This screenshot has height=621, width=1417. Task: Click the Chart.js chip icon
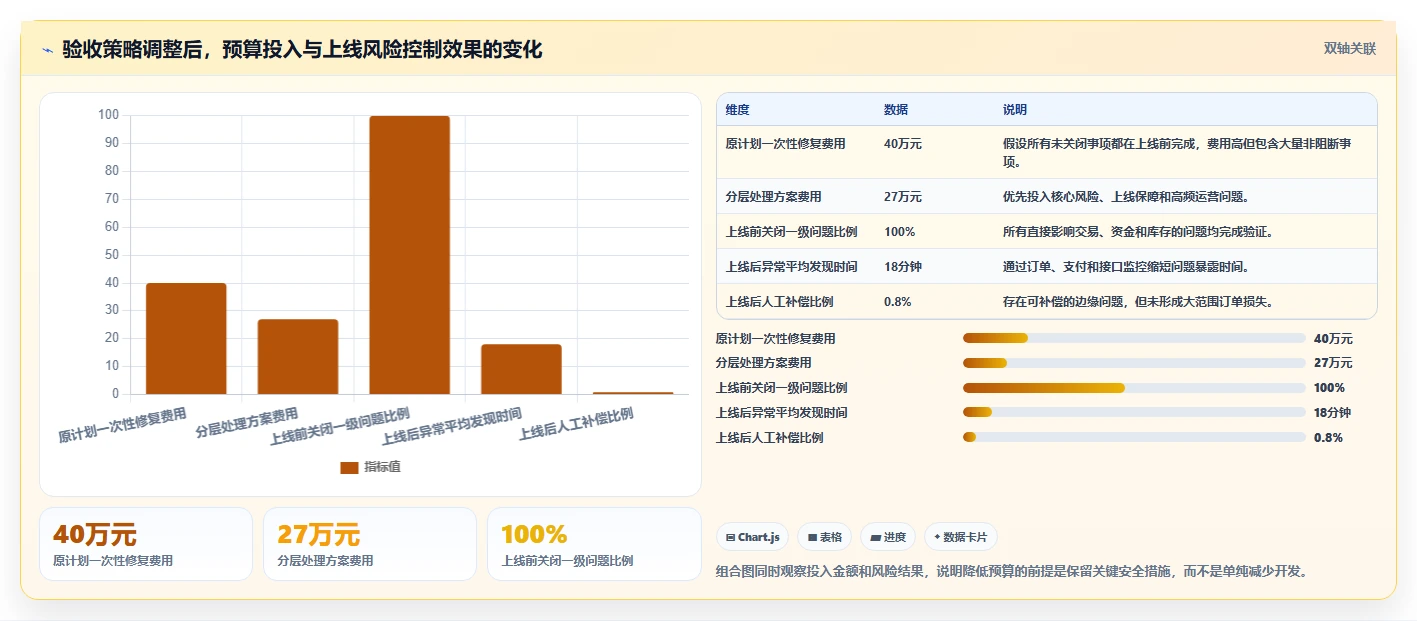tap(731, 537)
